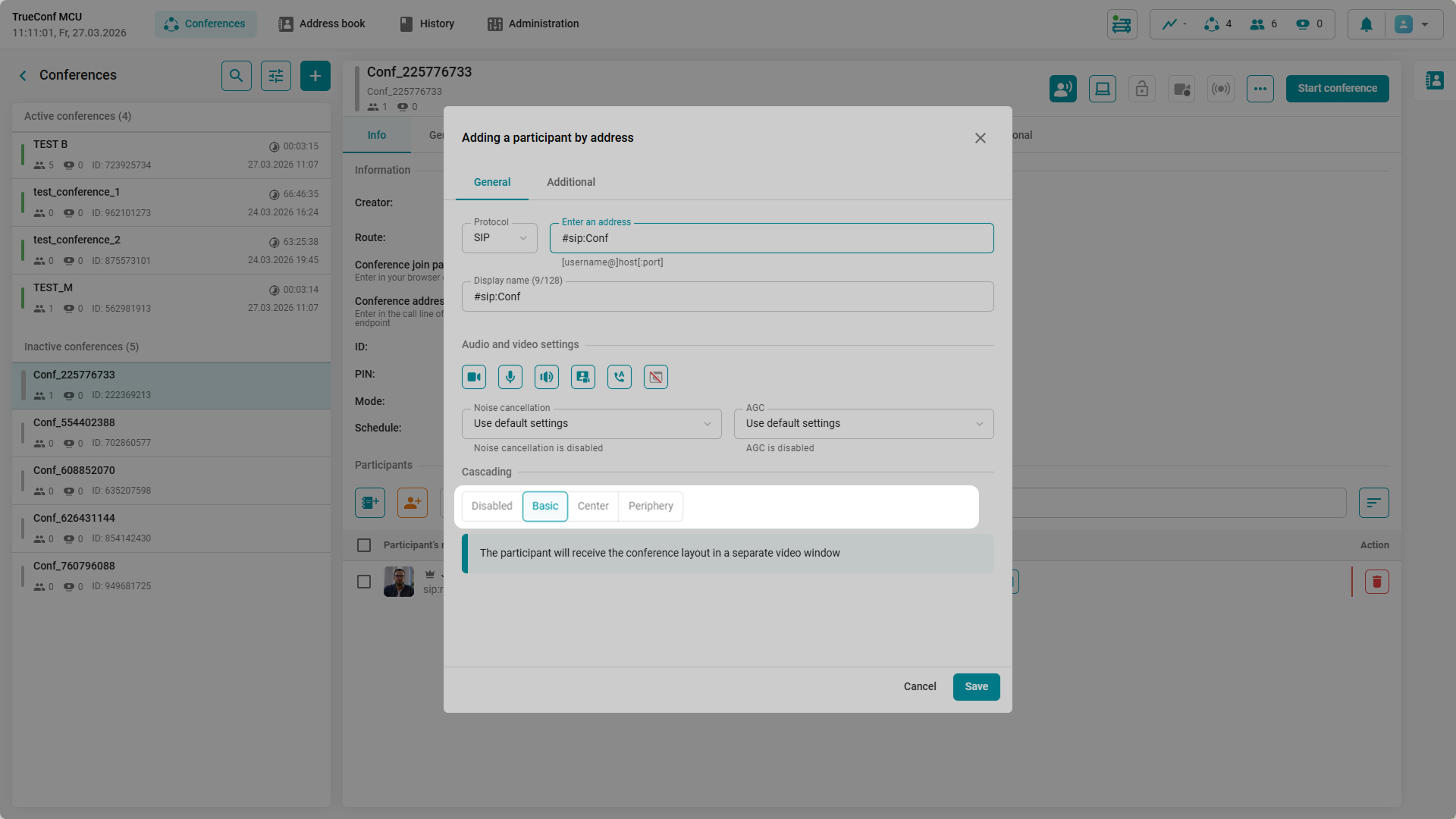Toggle the speaker audio icon
The width and height of the screenshot is (1456, 819).
point(547,377)
